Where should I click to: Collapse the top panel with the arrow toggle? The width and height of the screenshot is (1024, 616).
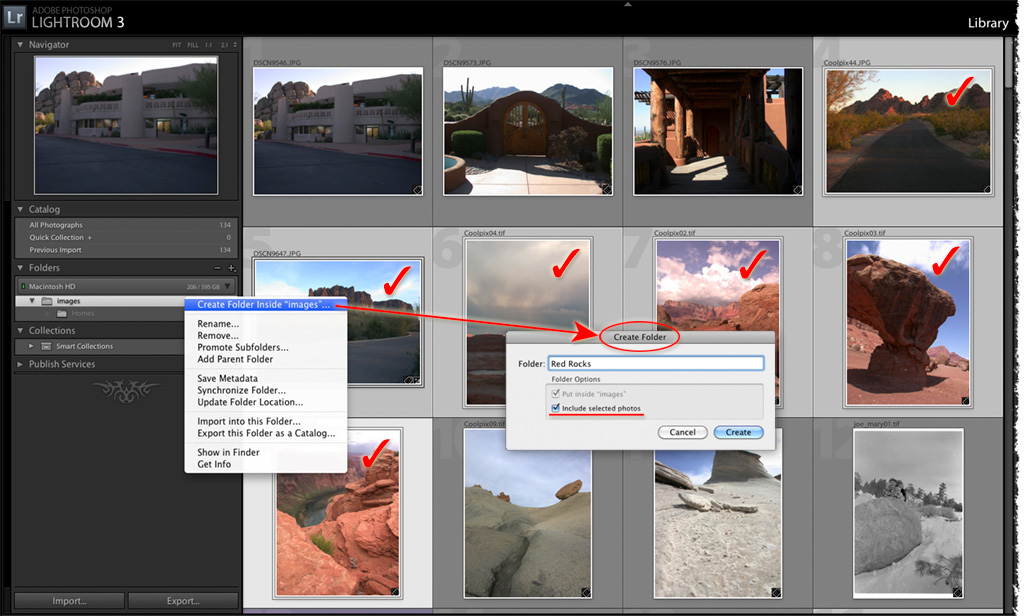click(627, 5)
